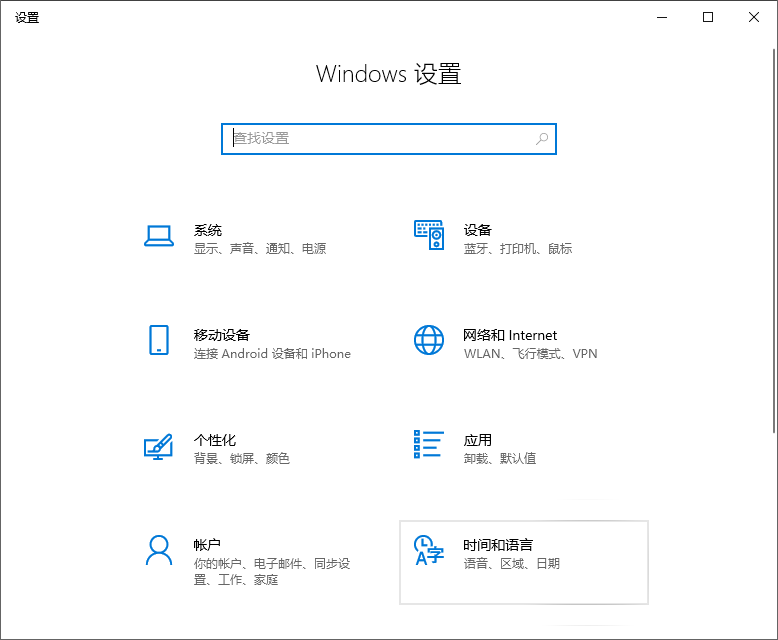Click the globe icon for 网络和 Internet
Screen dimensions: 778x640
coord(428,340)
